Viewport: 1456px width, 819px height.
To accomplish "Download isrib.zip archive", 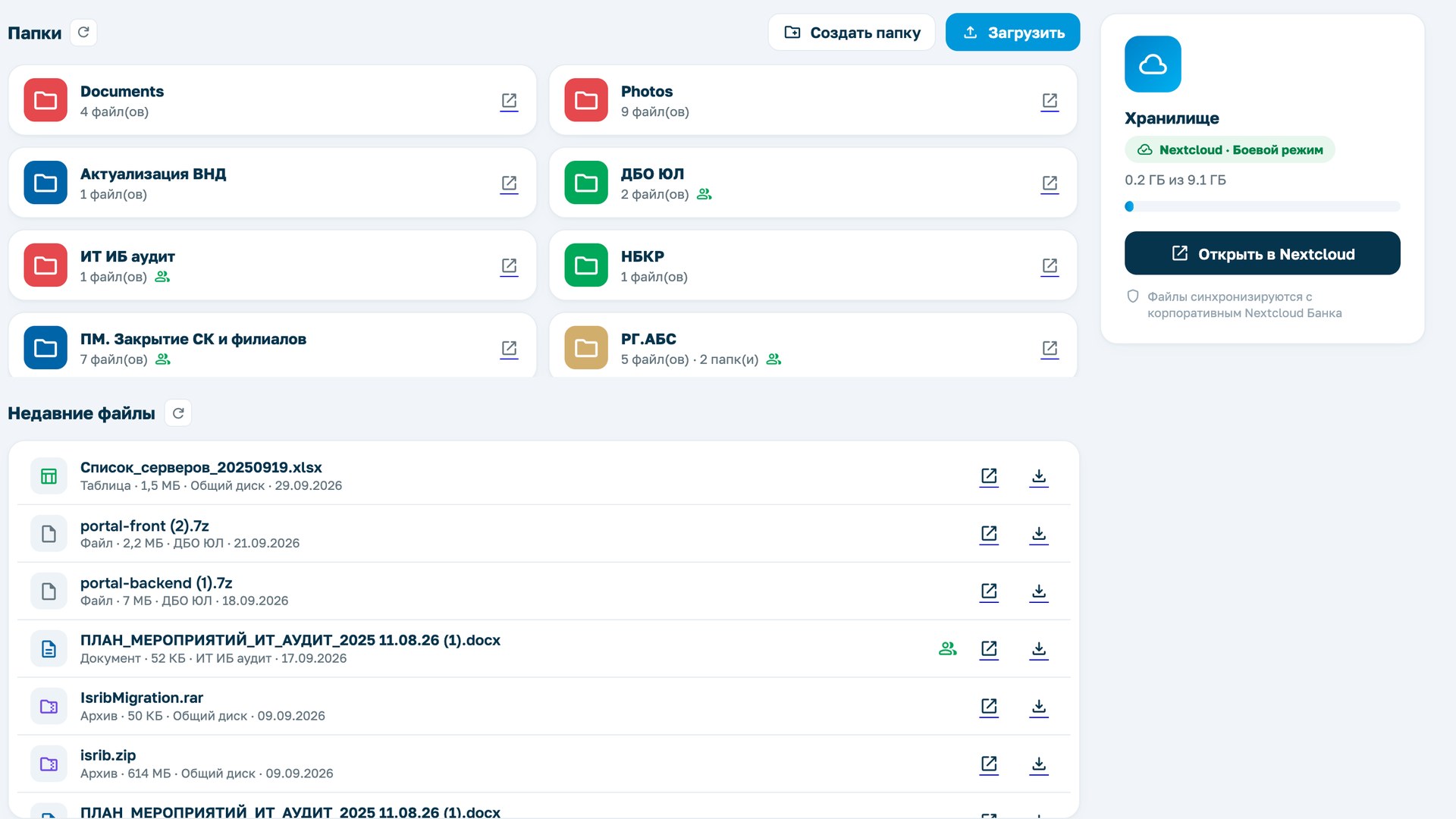I will (x=1039, y=764).
